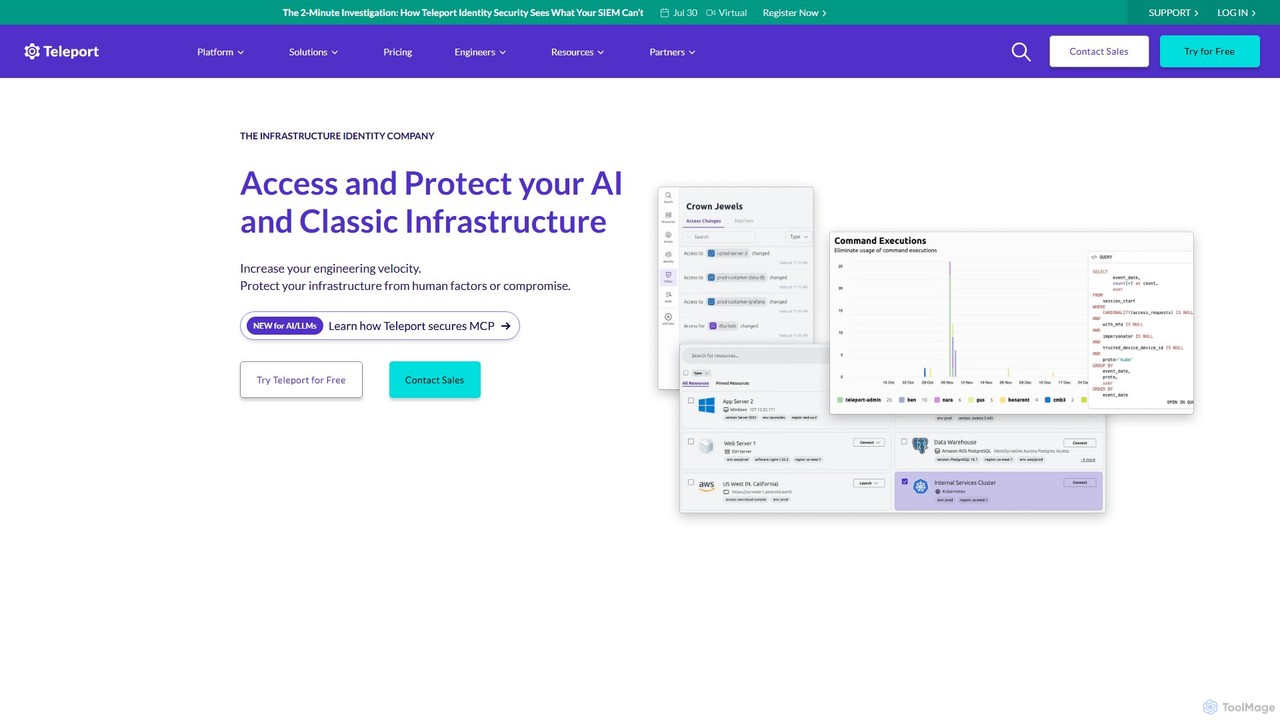Click Connect for Data Warehouse
This screenshot has height=720, width=1280.
pyautogui.click(x=1080, y=443)
